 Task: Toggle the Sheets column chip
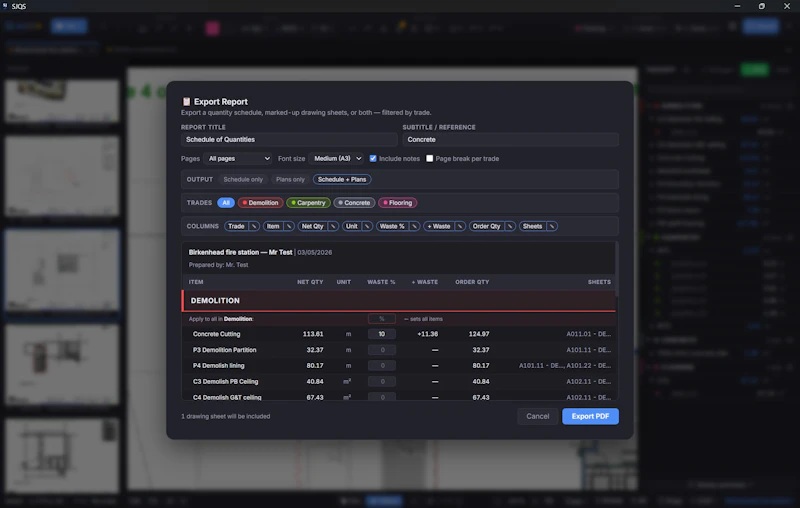click(532, 226)
